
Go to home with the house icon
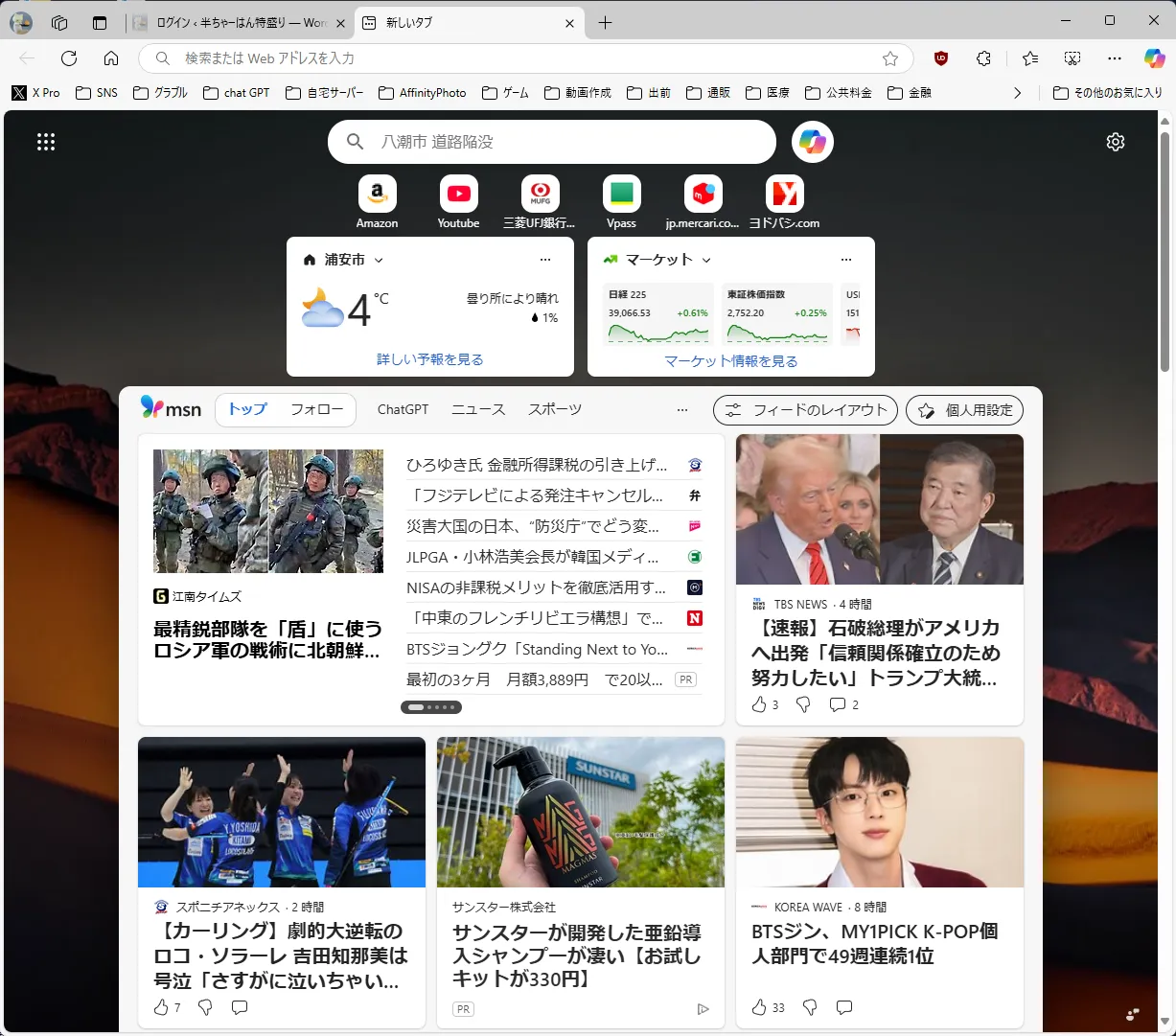tap(111, 58)
